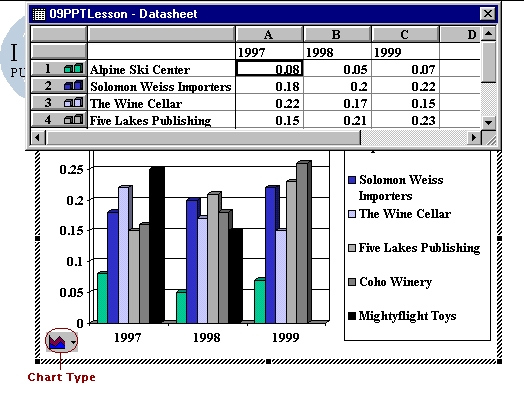
Task: Select column C header
Action: 405,34
